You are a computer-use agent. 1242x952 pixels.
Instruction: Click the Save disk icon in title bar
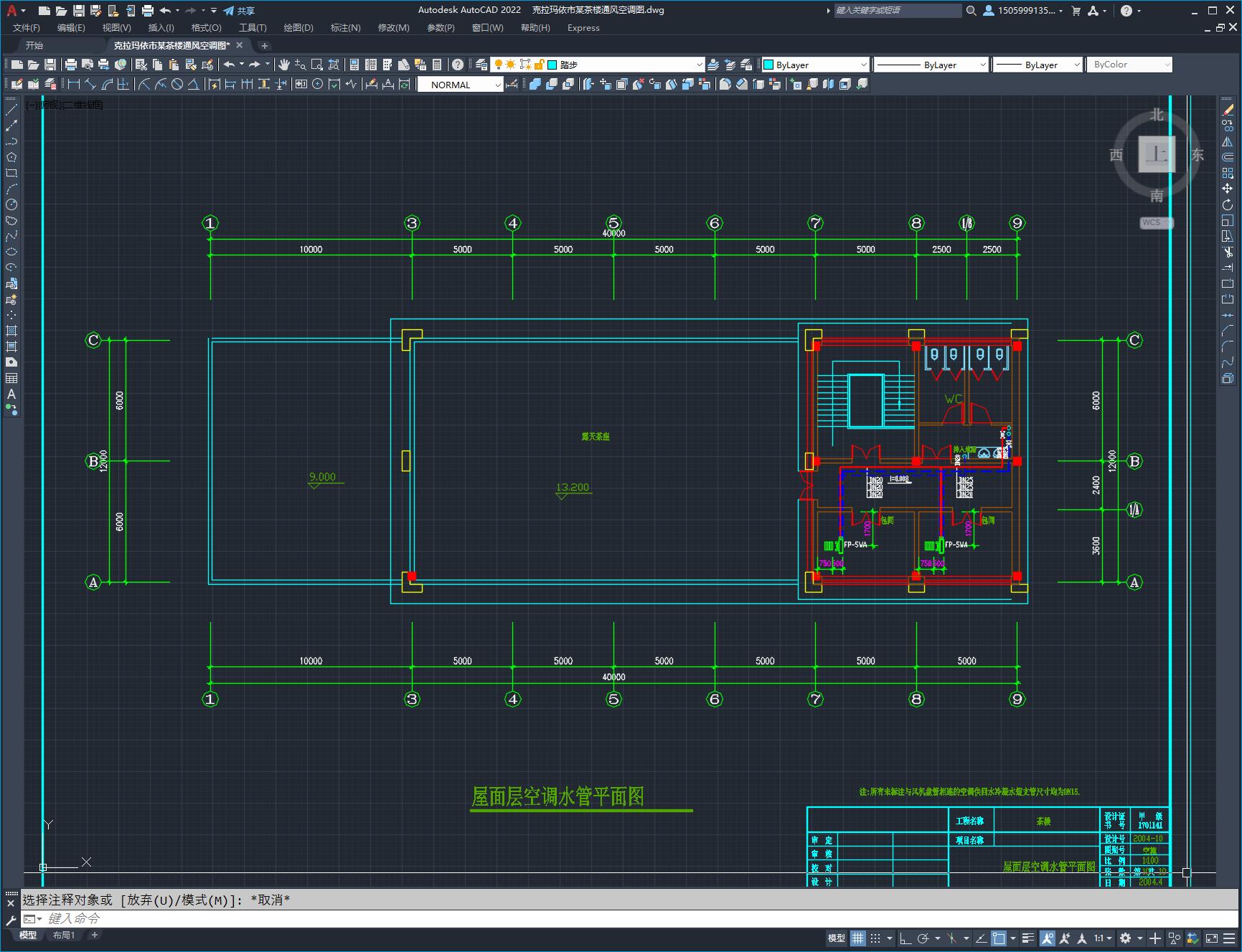[x=79, y=11]
